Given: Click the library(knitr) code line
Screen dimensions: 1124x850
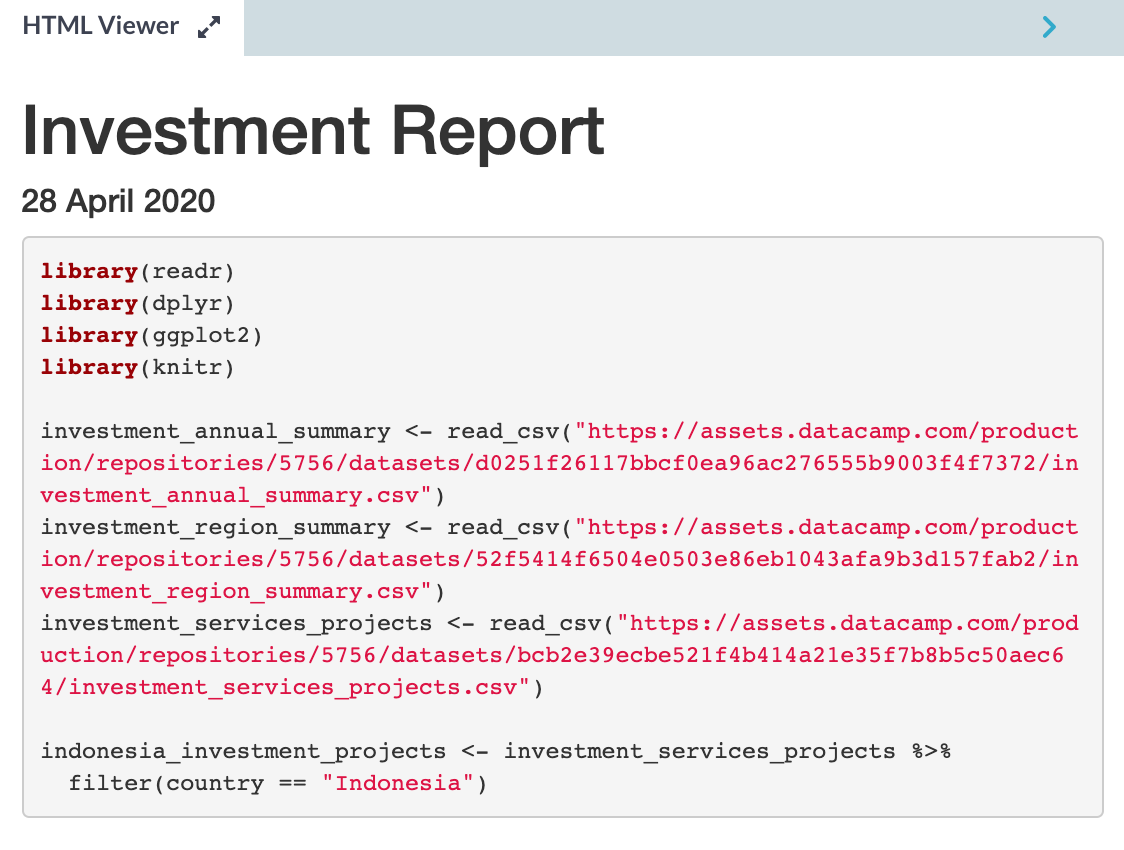Looking at the screenshot, I should (137, 367).
